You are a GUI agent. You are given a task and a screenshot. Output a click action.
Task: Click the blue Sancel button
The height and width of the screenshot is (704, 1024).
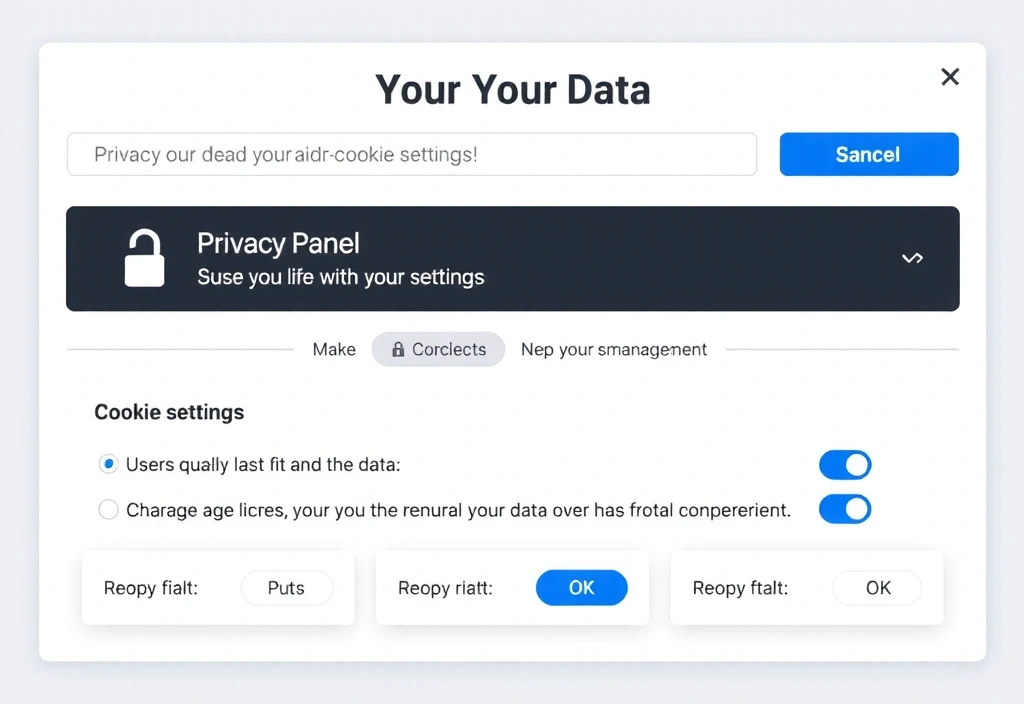pos(868,154)
